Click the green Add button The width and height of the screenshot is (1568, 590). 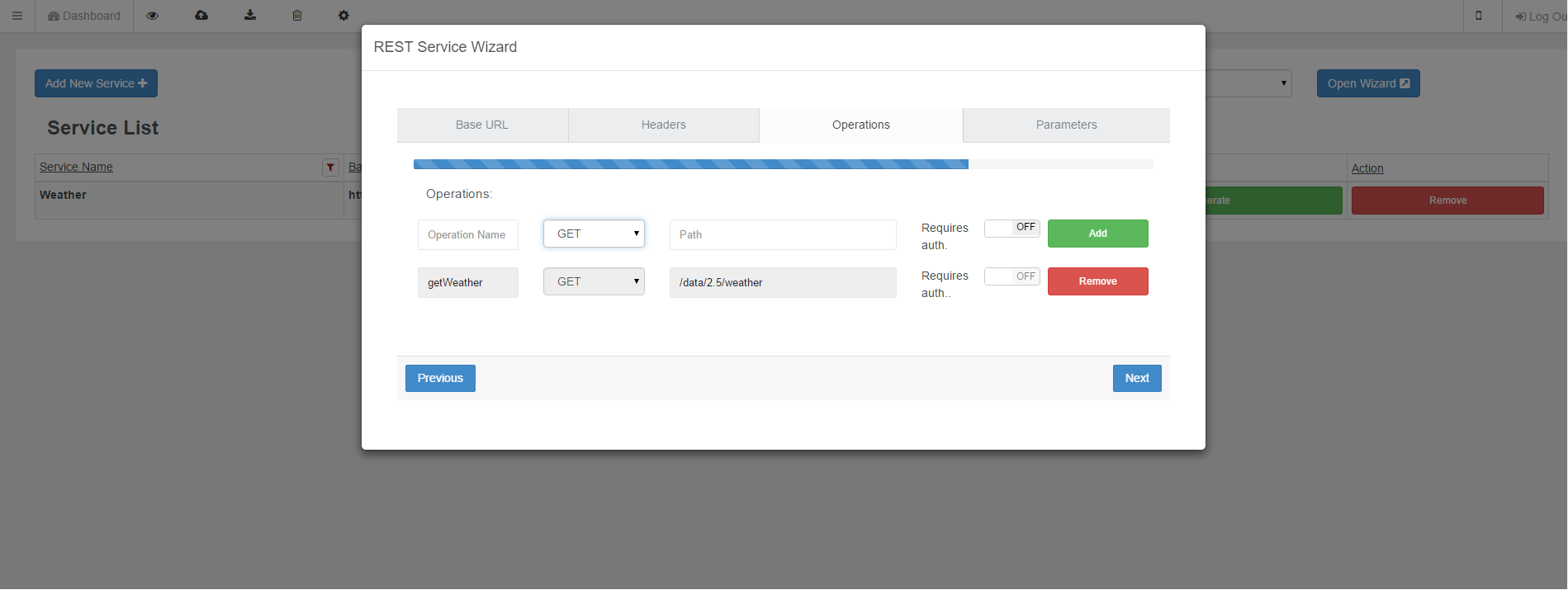tap(1097, 234)
